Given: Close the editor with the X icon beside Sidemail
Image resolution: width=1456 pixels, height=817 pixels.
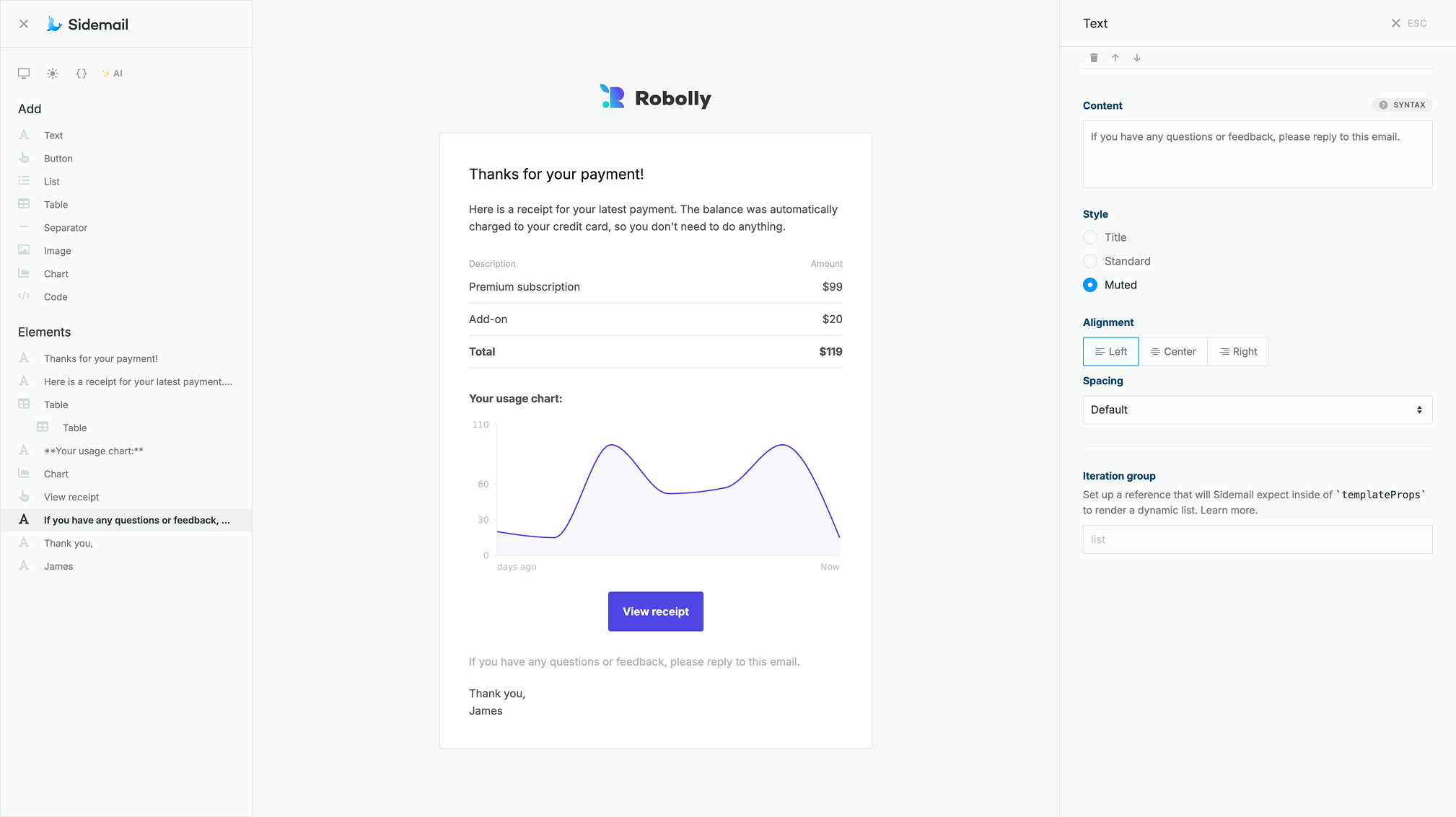Looking at the screenshot, I should [24, 24].
